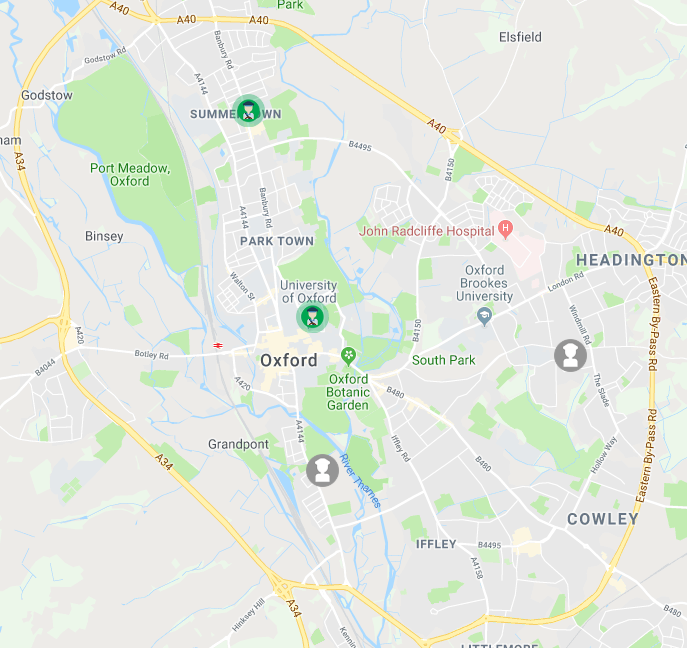
Task: Select the IFFLEY area label
Action: click(x=436, y=544)
